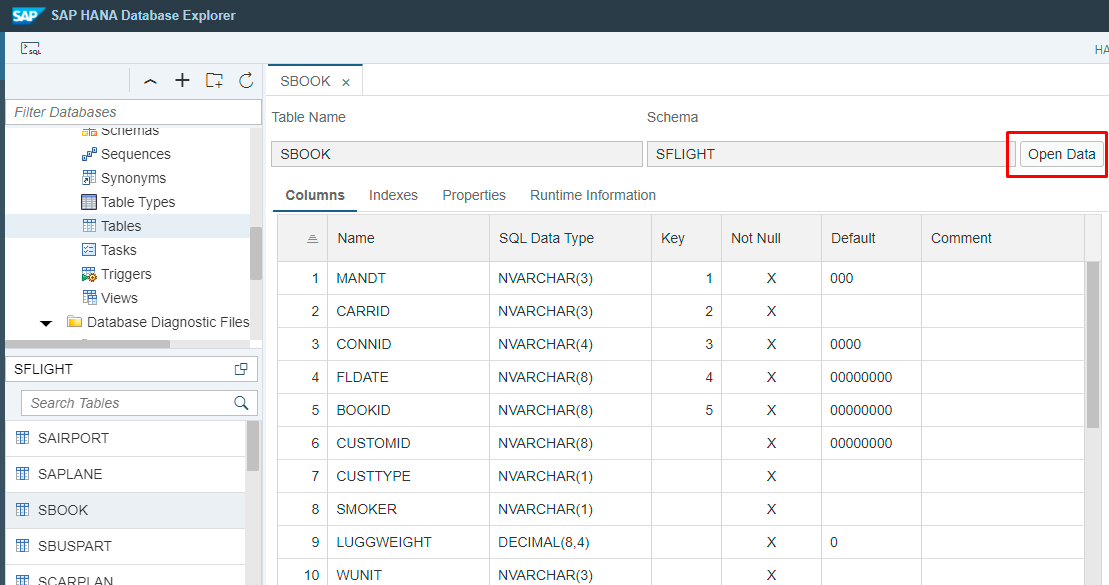Viewport: 1109px width, 585px height.
Task: Click the Open Data button
Action: point(1061,154)
